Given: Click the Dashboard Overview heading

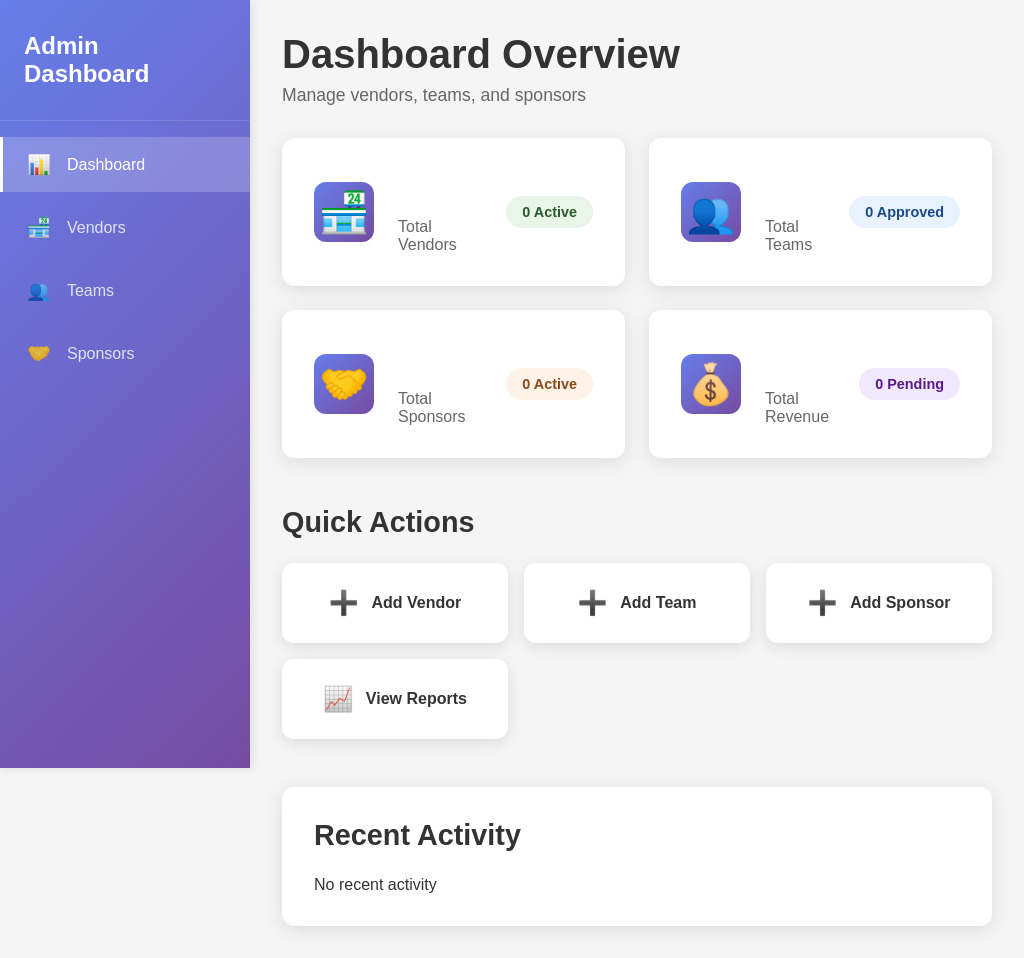Looking at the screenshot, I should coord(481,54).
